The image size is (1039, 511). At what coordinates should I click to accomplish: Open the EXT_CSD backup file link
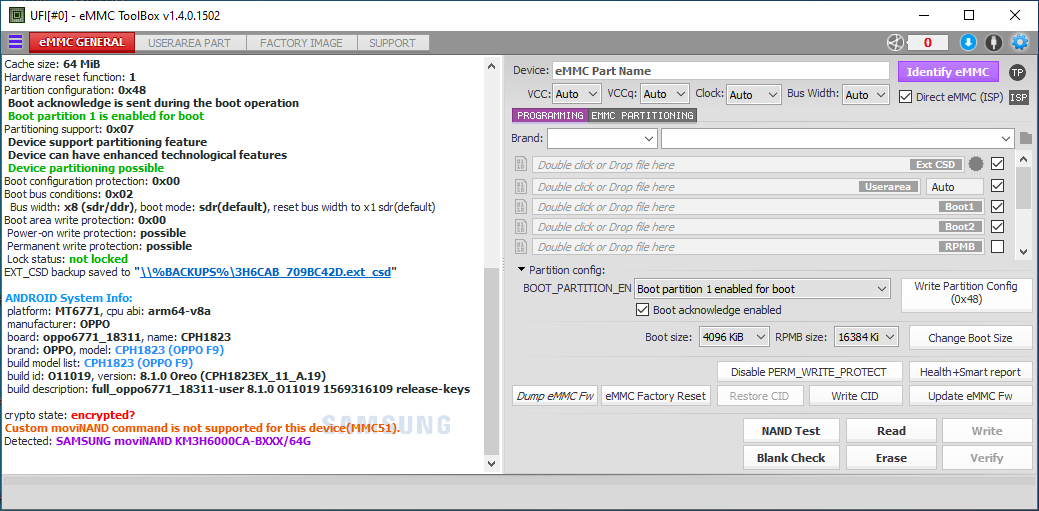(265, 272)
